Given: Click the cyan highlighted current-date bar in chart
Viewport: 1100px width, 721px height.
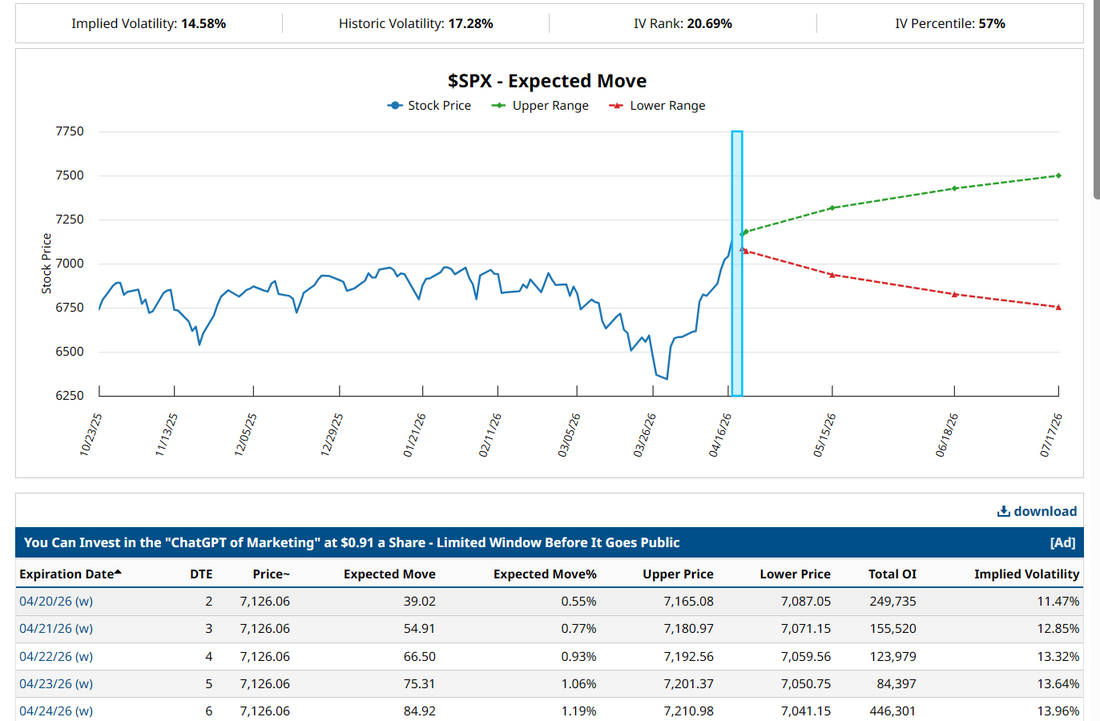Looking at the screenshot, I should tap(737, 300).
